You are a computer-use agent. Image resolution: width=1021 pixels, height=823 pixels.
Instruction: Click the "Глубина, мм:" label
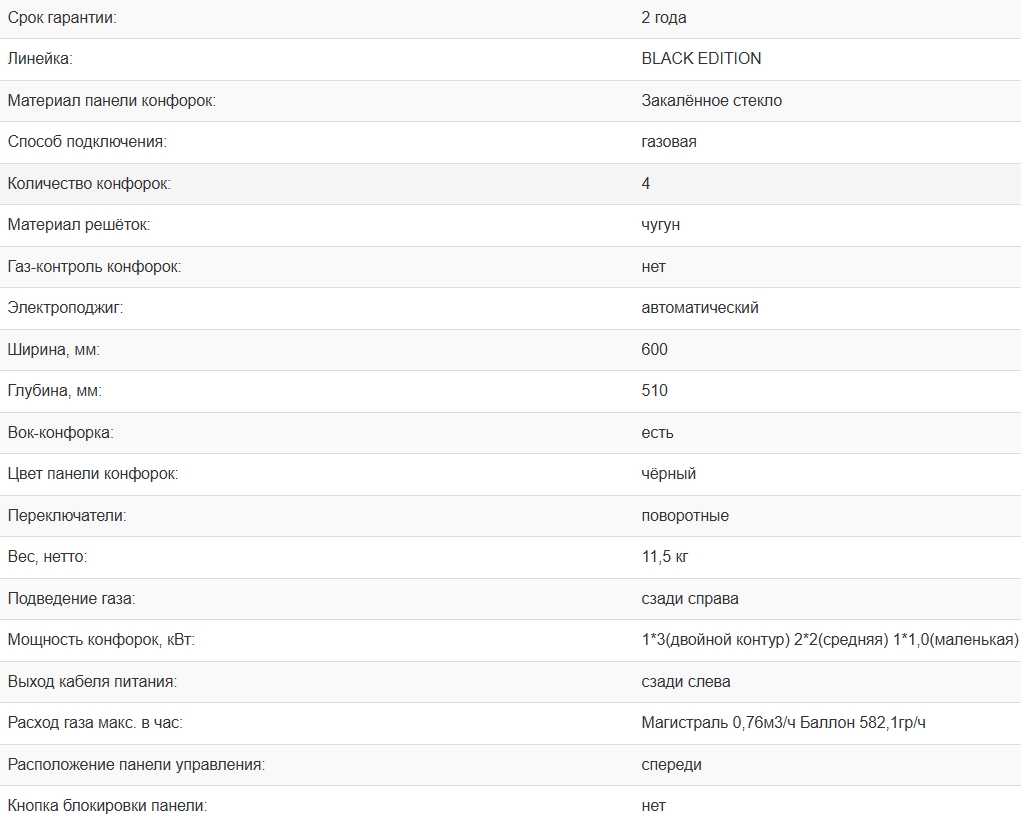tap(55, 391)
